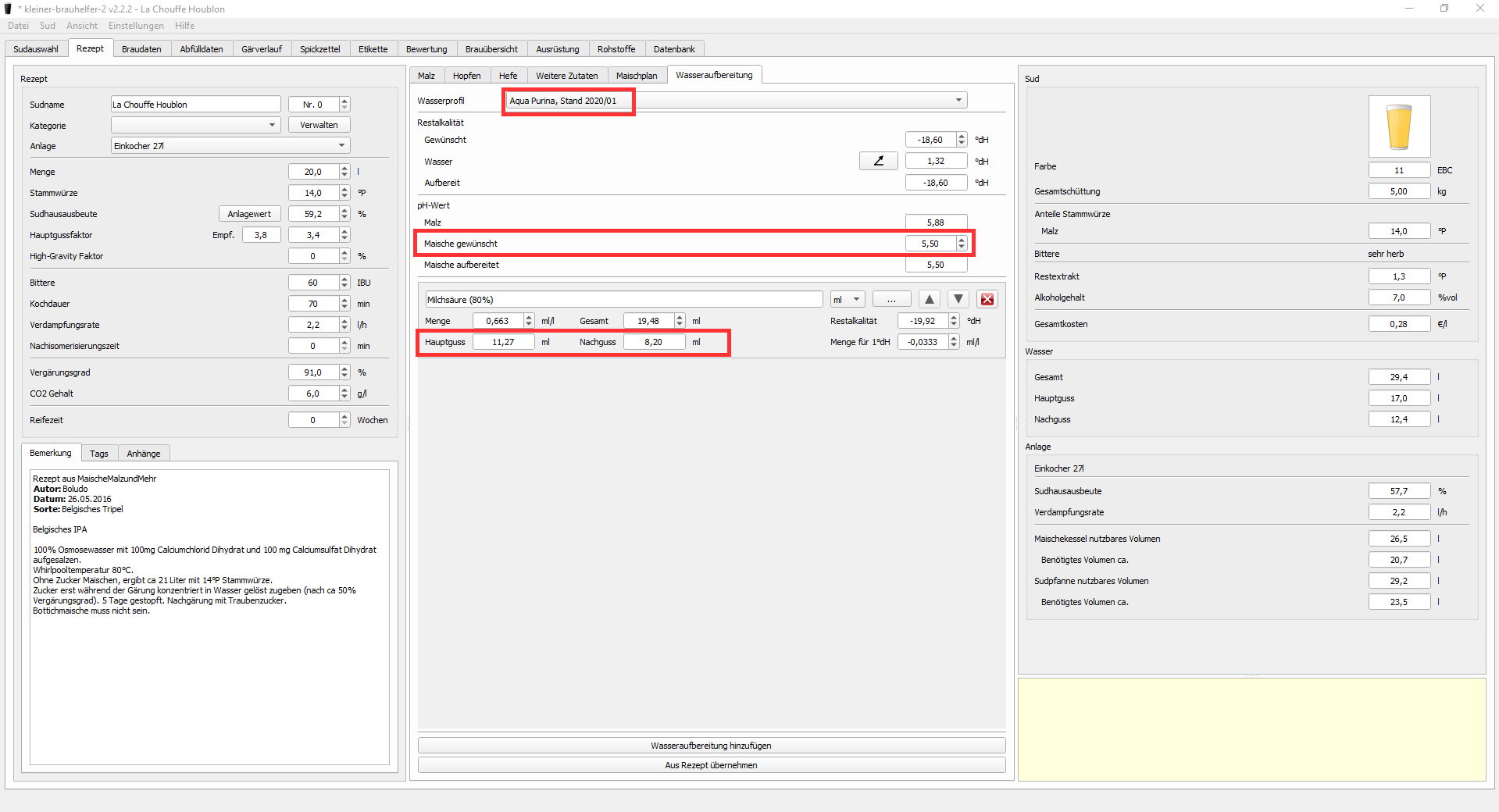The width and height of the screenshot is (1499, 812).
Task: Expand the Kategorie dropdown
Action: click(272, 125)
